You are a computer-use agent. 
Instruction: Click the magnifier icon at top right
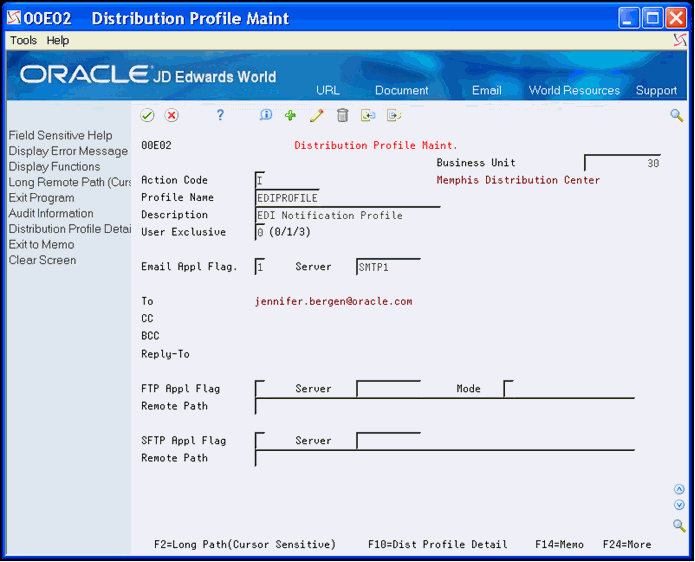[676, 116]
